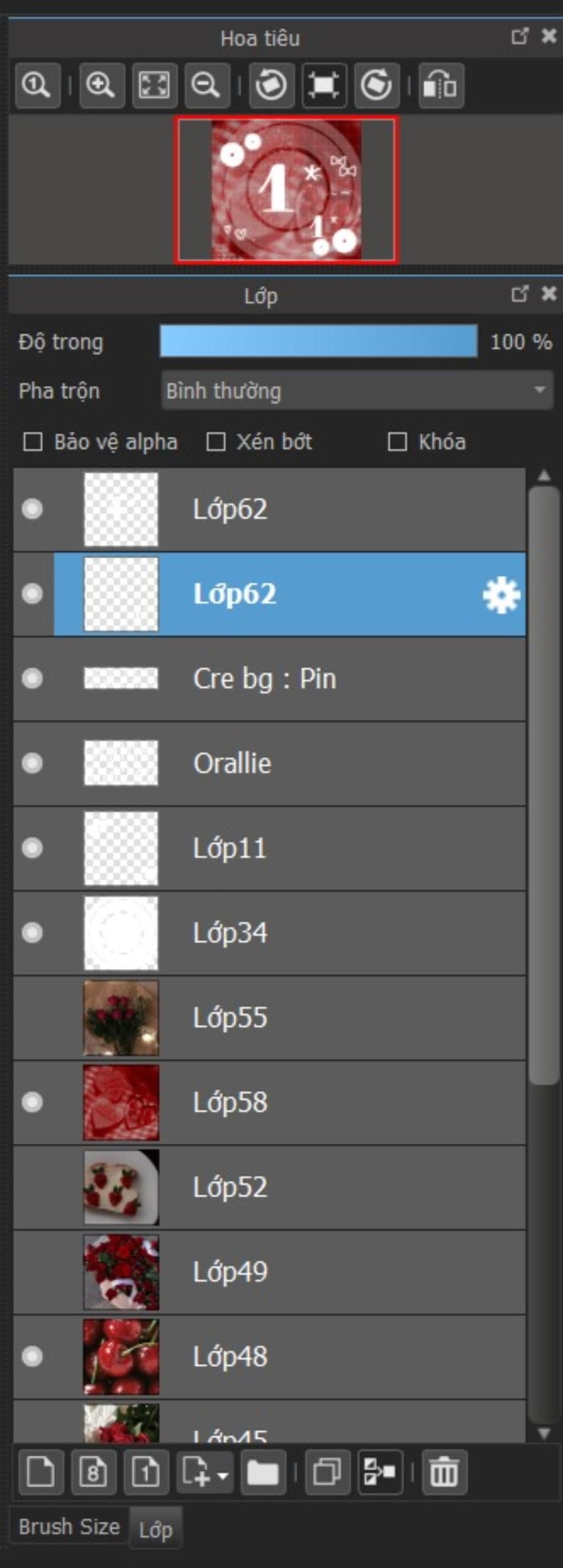Hide the Orallie layer
The image size is (563, 1568).
coord(32,763)
